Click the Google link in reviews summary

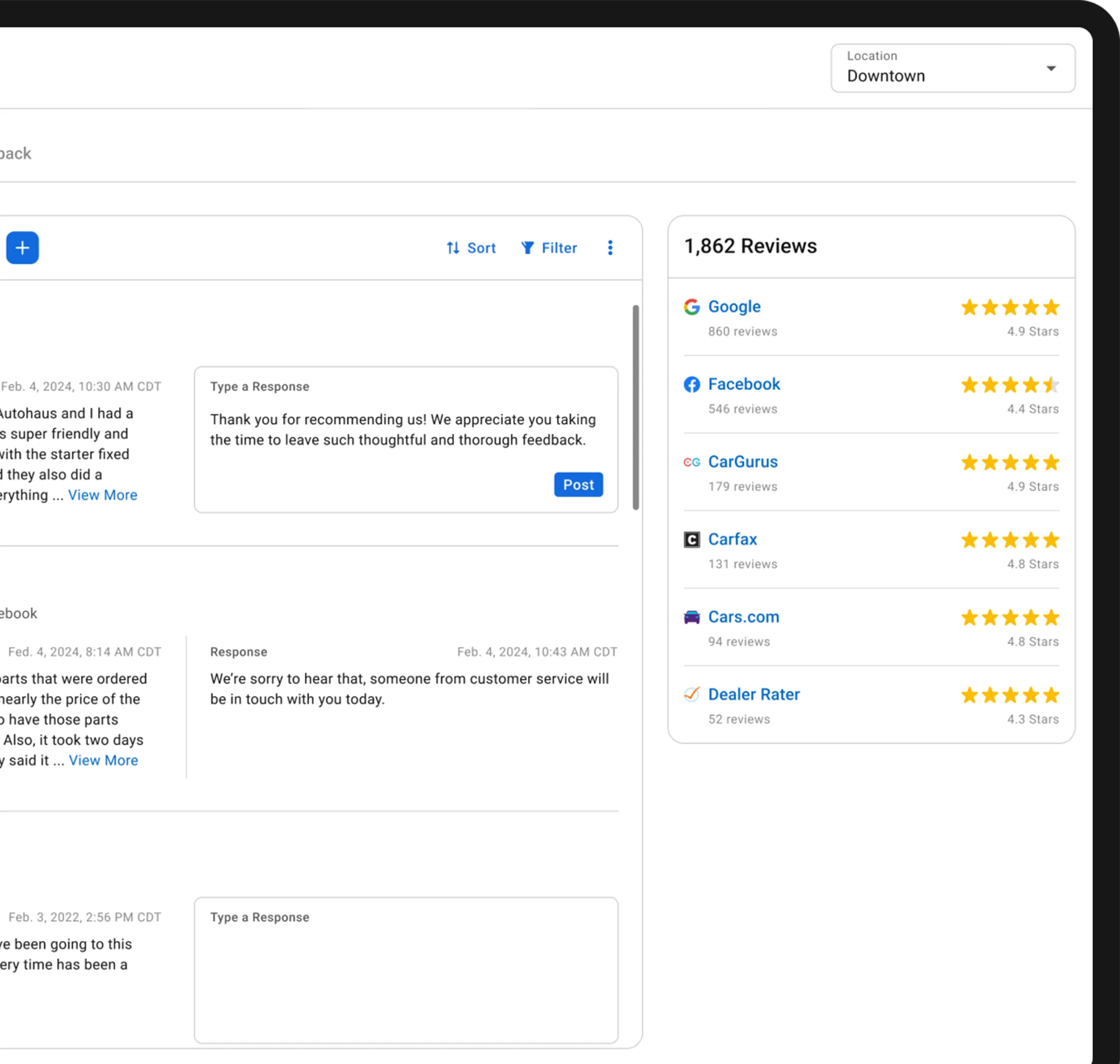tap(734, 307)
